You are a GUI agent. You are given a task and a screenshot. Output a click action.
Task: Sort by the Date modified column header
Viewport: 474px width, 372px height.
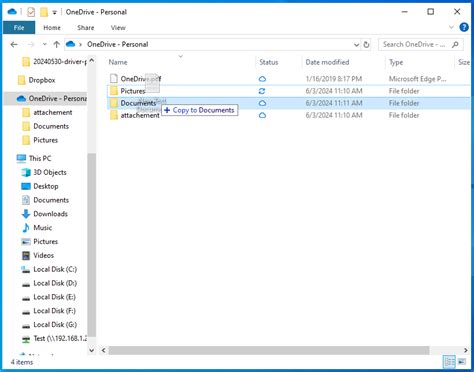(327, 62)
